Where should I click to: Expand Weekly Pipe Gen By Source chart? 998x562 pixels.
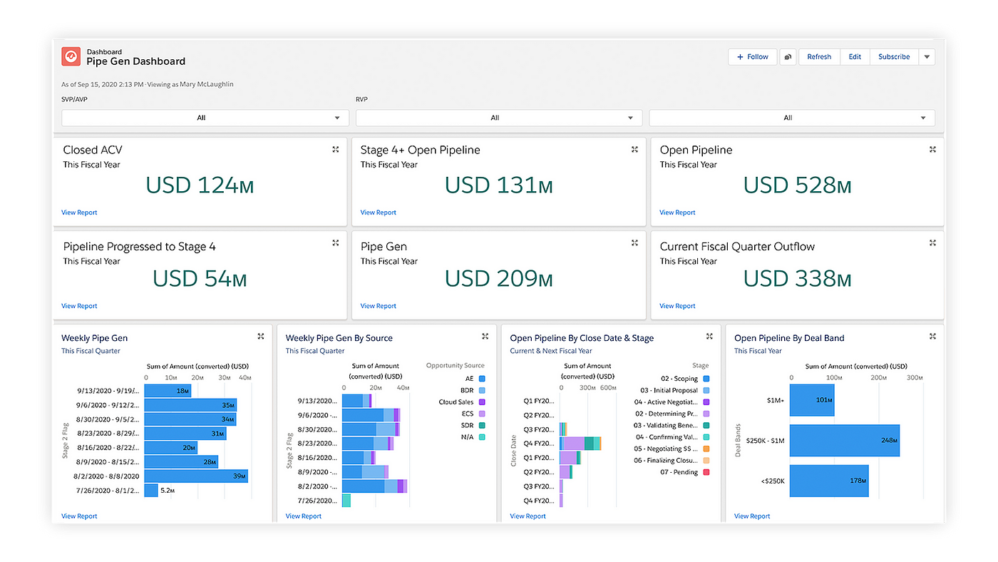[x=485, y=337]
